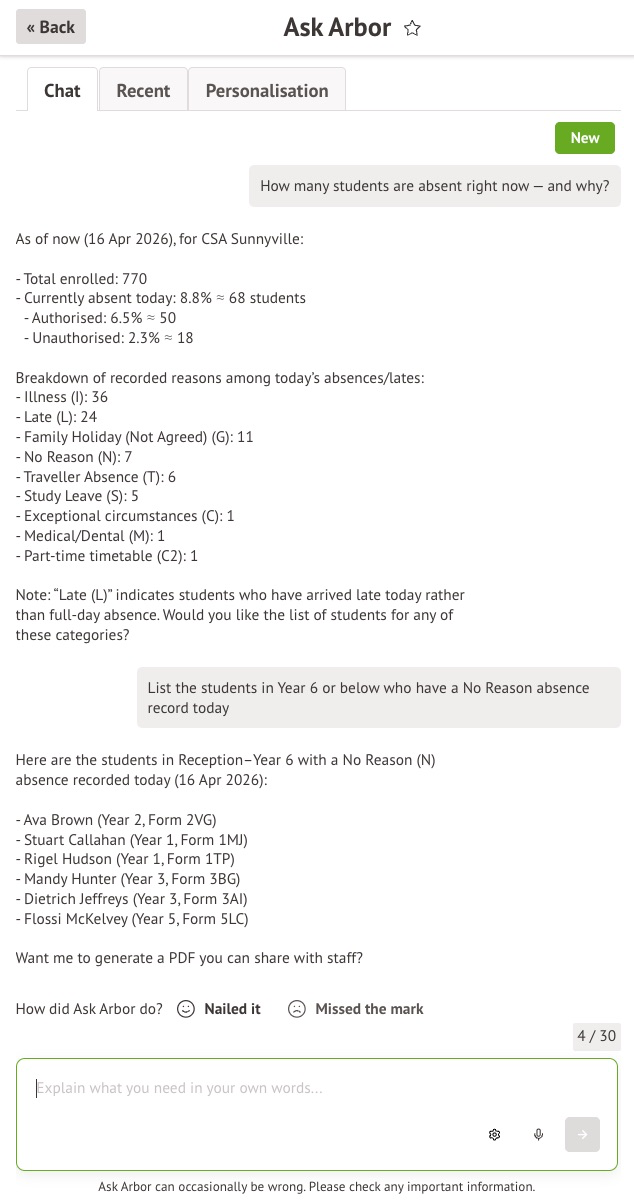The height and width of the screenshot is (1203, 634).
Task: Click the "Ask Arbor can occasionally be wrong" disclaimer
Action: coord(317,1187)
